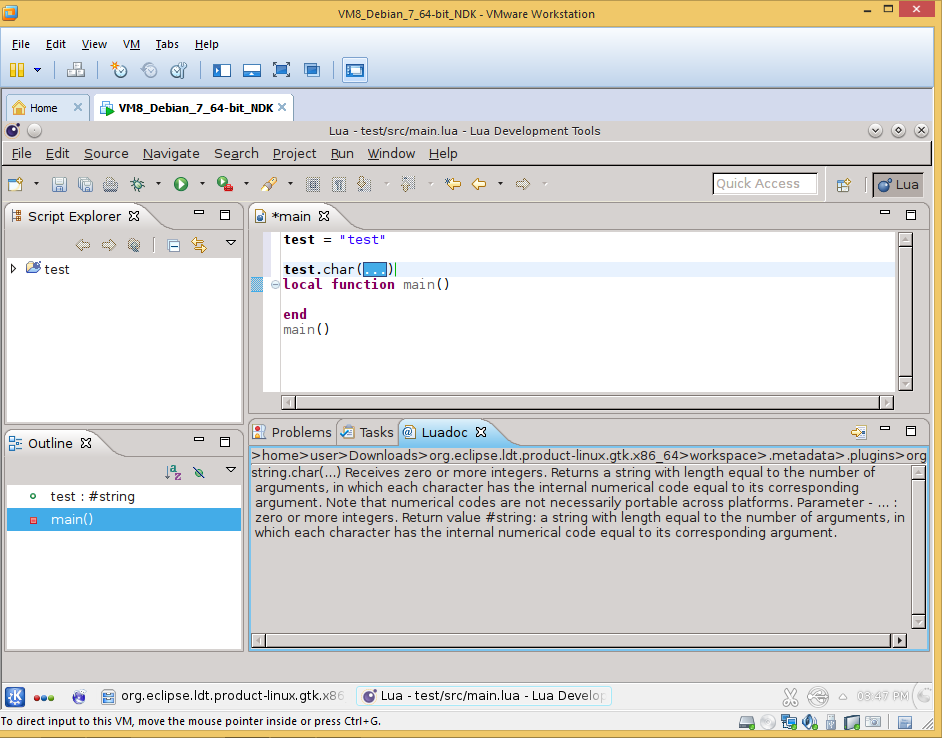
Task: Click the Eclipse New file toolbar icon
Action: pos(16,184)
